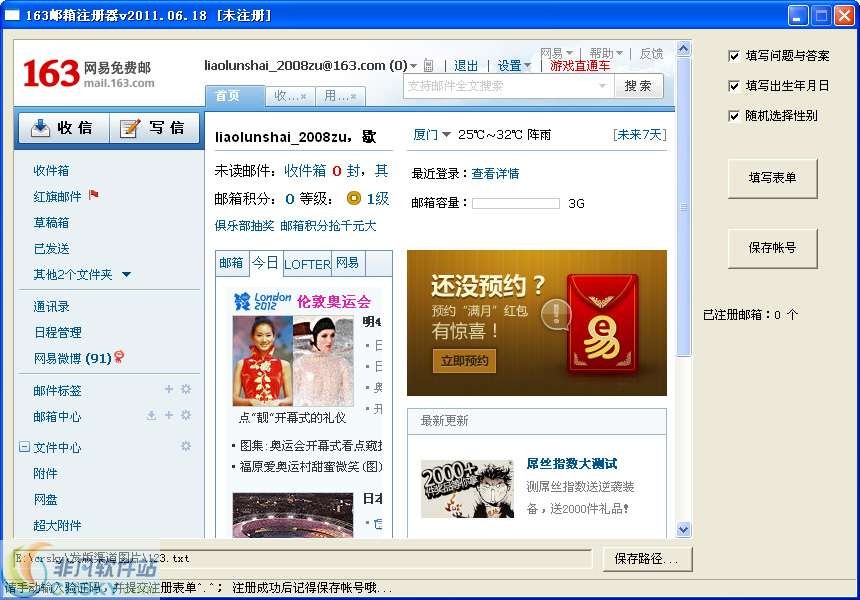Open 网易微博 (91) link

pyautogui.click(x=72, y=358)
